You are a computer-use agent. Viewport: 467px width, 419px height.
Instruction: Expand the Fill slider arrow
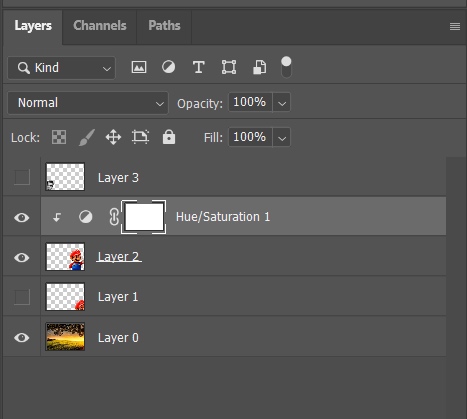click(282, 137)
